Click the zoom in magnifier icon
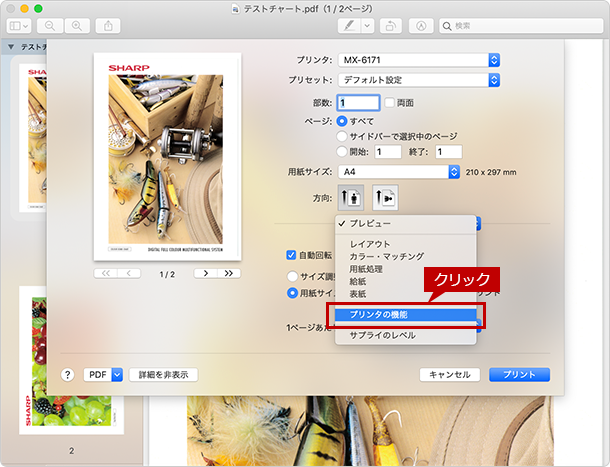610x467 pixels. click(77, 26)
